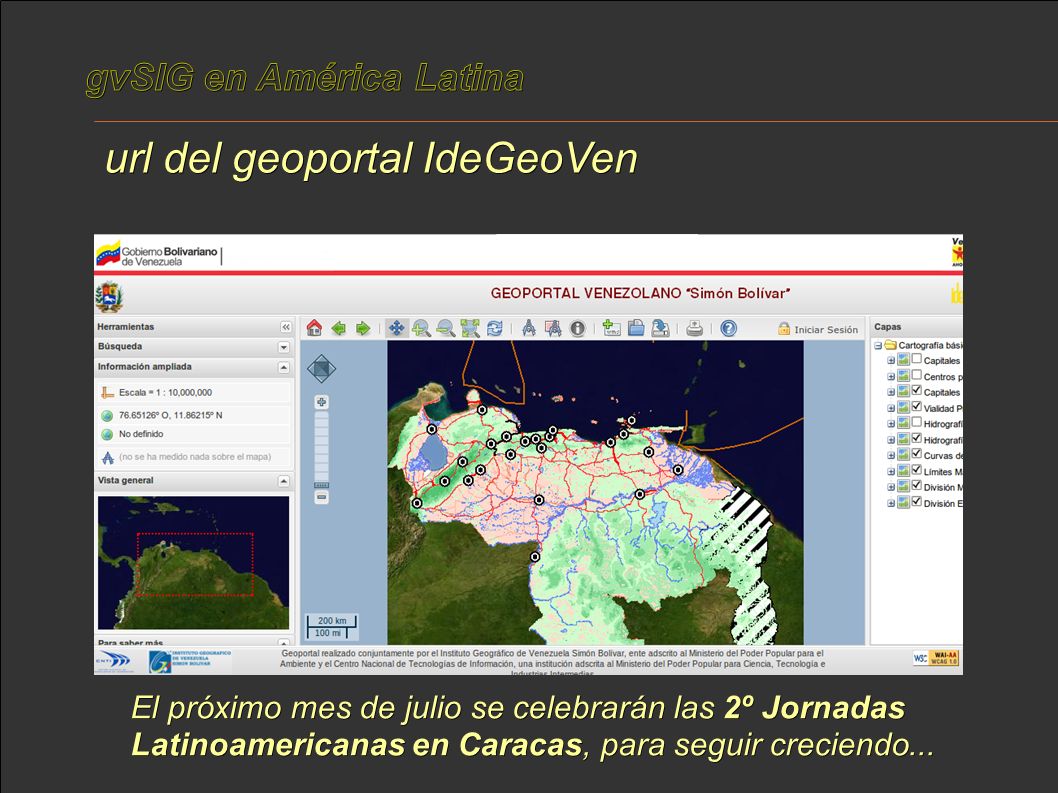Click the zoom level slider handle
Screen dimensions: 1058x793
coord(322,485)
